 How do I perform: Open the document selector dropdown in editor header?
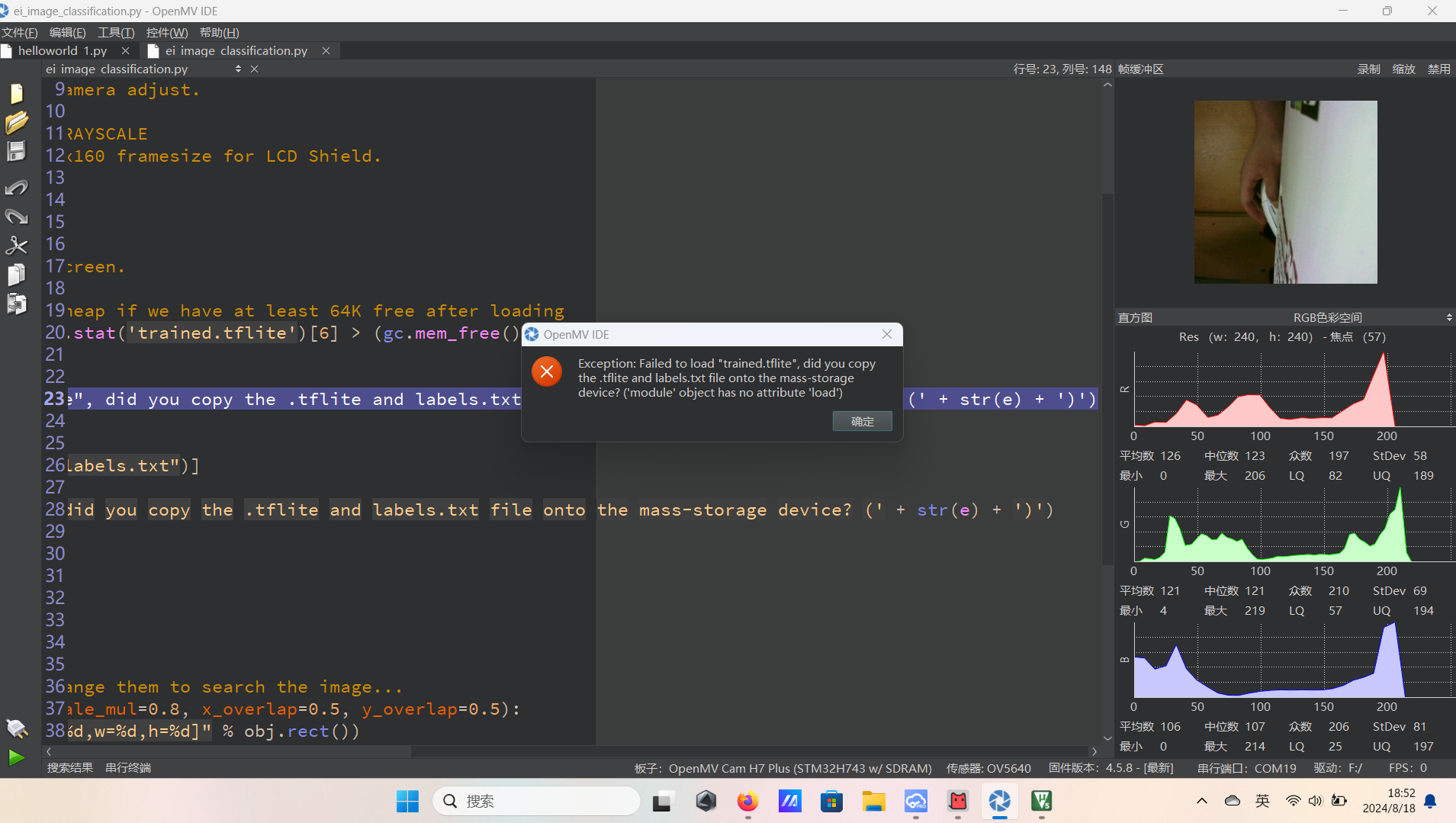coord(238,69)
